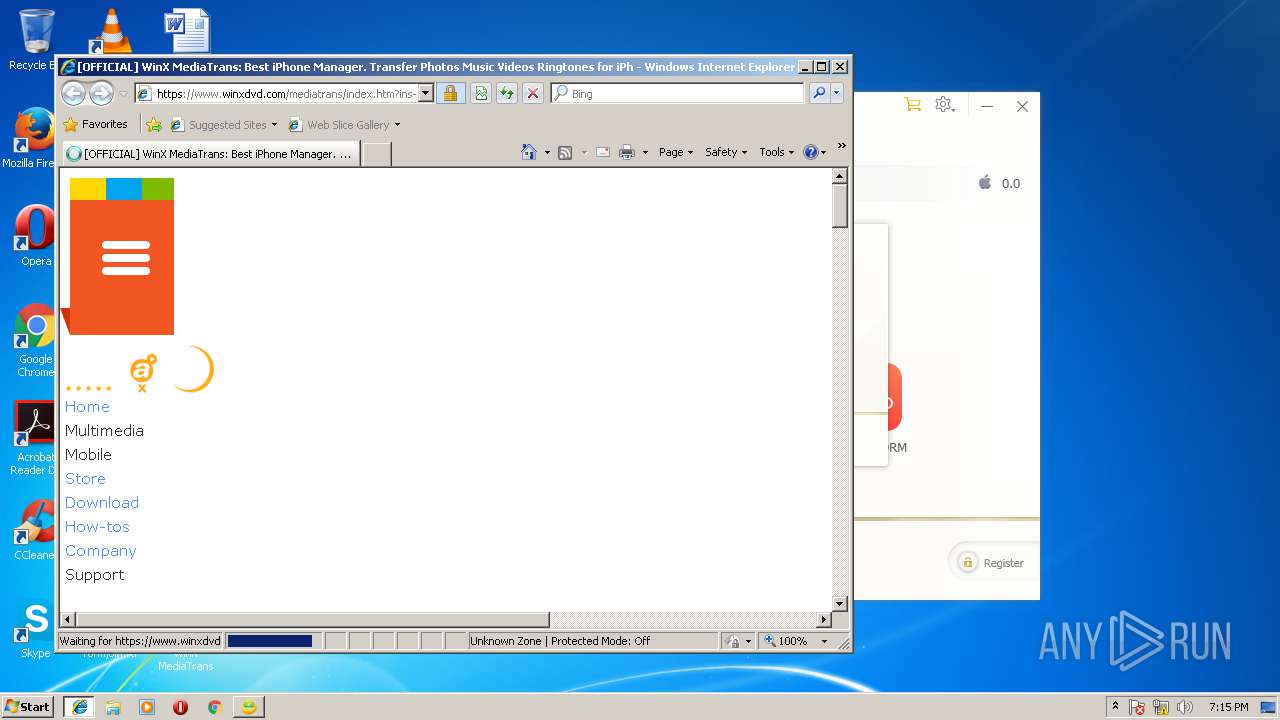Open the Mozilla Firefox desktop shortcut
Viewport: 1280px width, 720px height.
click(34, 138)
